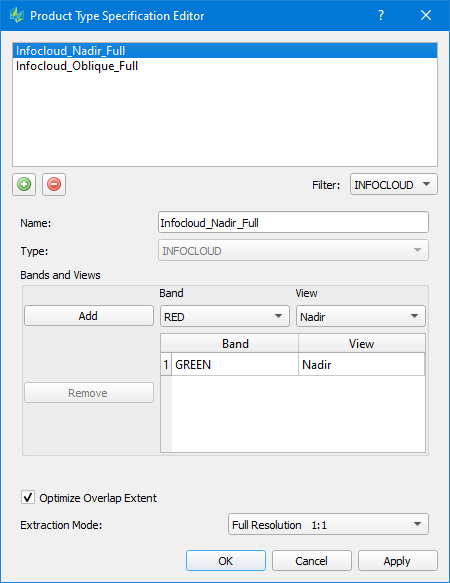Click the Cancel button
This screenshot has height=583, width=450.
pos(312,561)
